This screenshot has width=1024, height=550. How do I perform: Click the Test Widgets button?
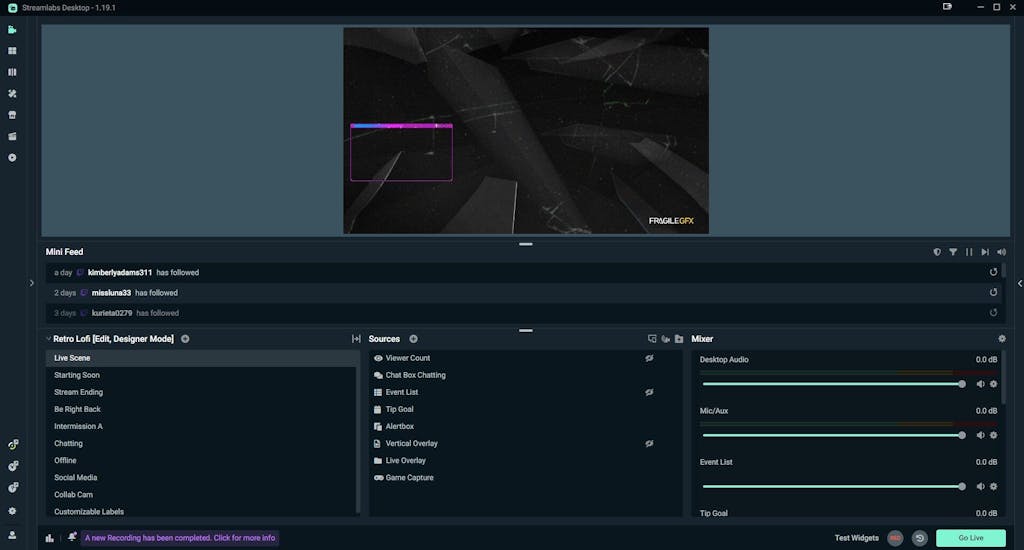[856, 538]
